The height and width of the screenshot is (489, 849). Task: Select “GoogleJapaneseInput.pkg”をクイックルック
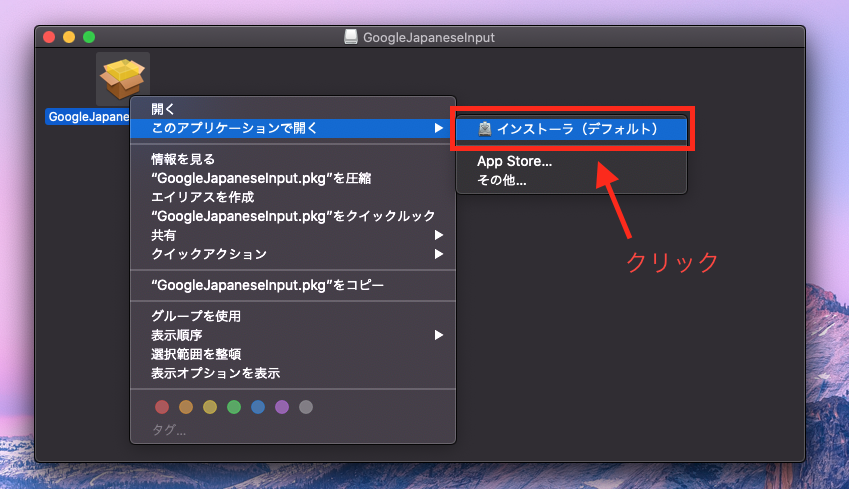click(293, 216)
